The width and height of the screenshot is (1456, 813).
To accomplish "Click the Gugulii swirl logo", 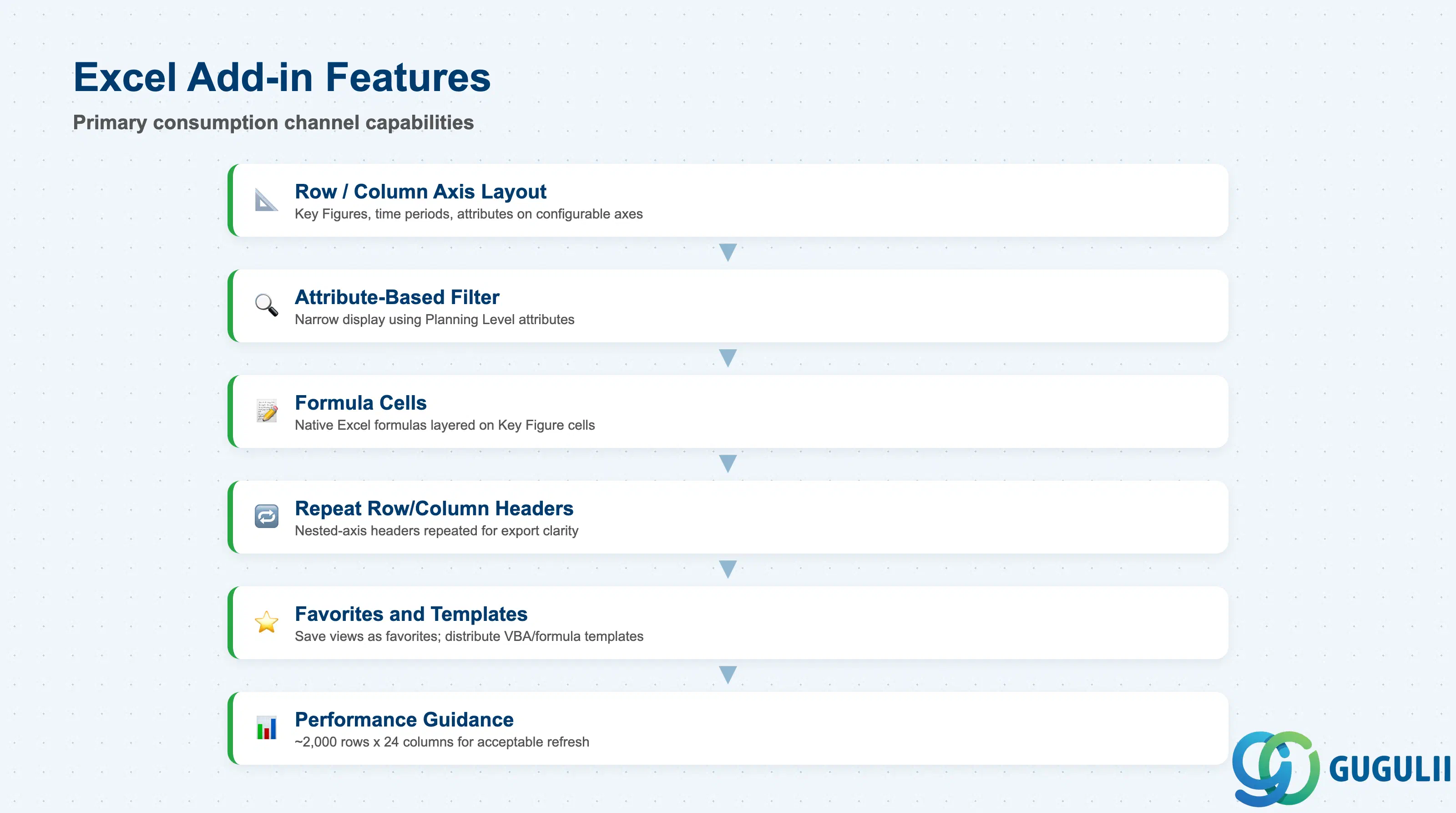I will coord(1276,768).
